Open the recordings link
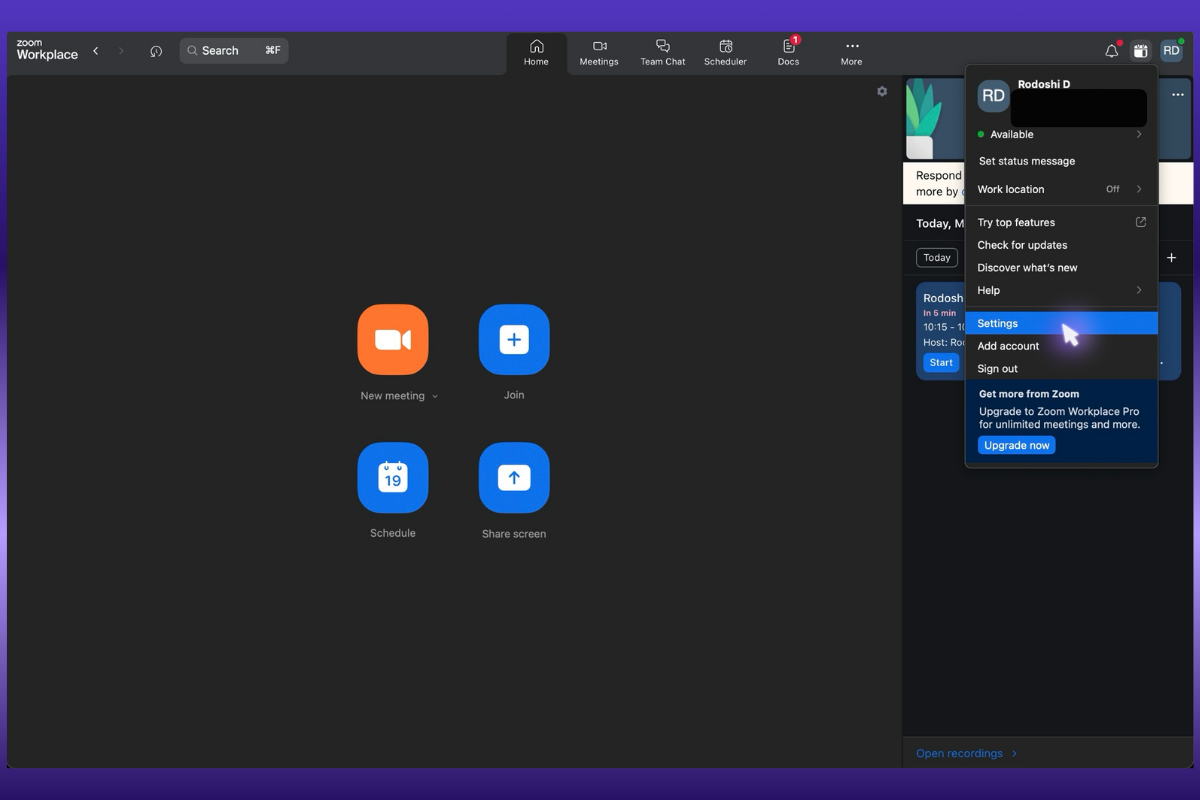Screen dimensions: 1200x800 click(x=966, y=753)
